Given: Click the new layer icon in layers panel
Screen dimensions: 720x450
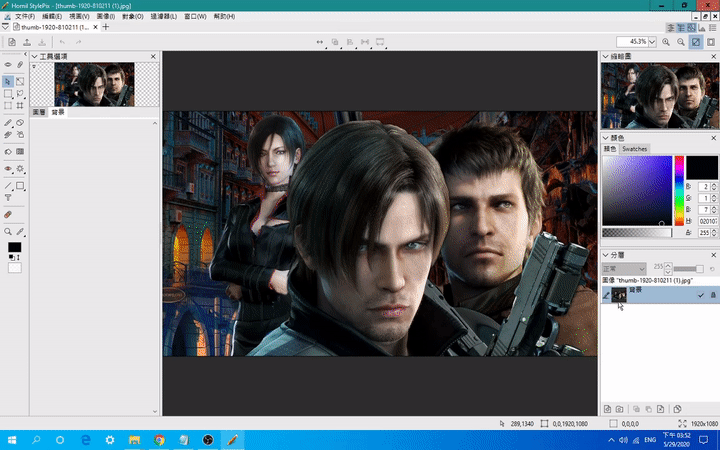Looking at the screenshot, I should click(607, 409).
